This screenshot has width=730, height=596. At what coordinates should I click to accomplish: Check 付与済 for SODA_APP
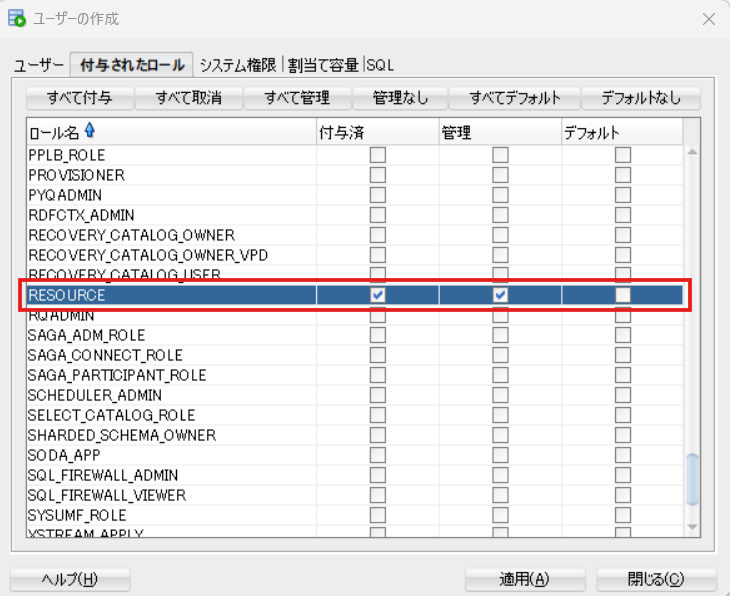pos(378,455)
